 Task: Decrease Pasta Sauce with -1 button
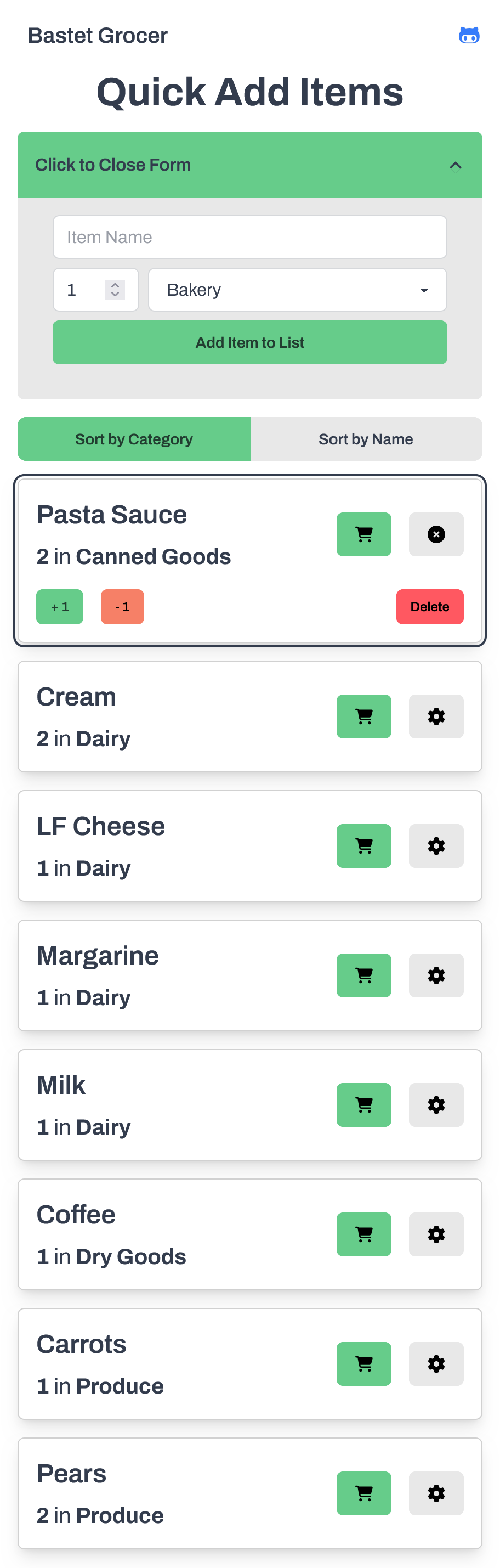click(122, 607)
